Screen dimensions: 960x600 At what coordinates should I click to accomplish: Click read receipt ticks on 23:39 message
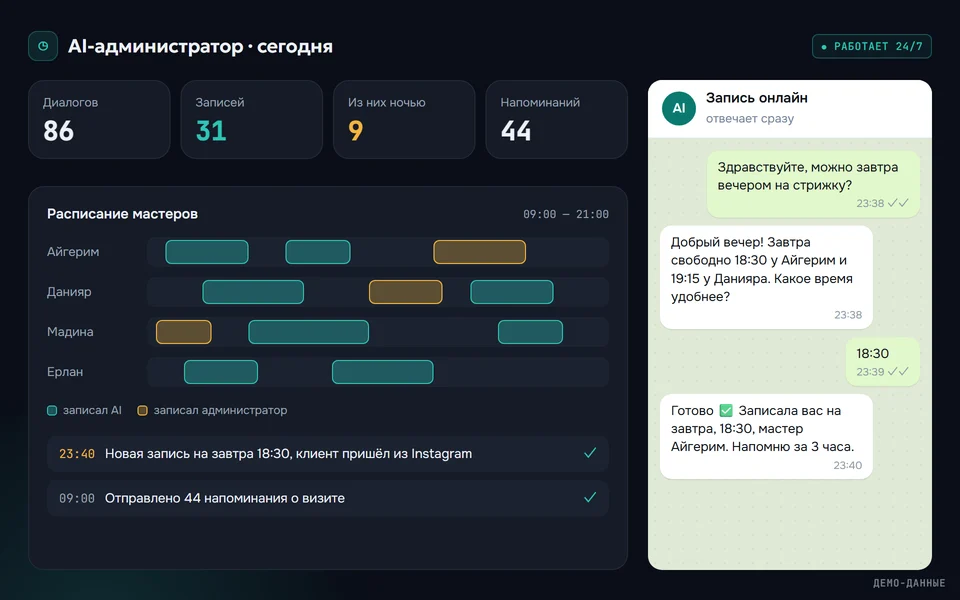point(898,371)
